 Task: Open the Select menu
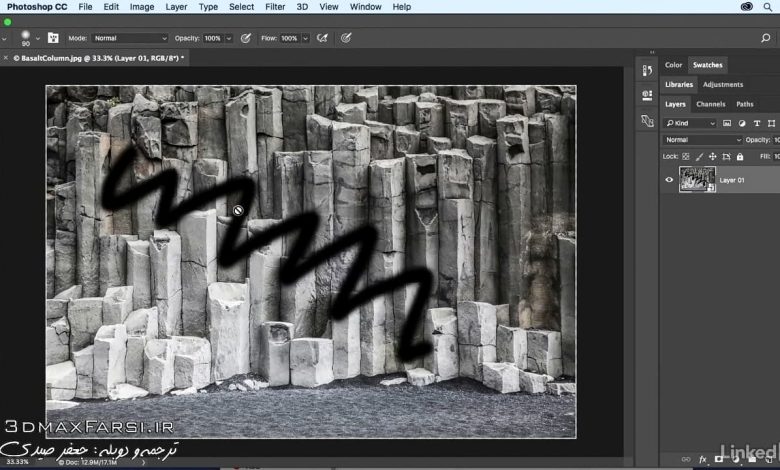pyautogui.click(x=241, y=7)
